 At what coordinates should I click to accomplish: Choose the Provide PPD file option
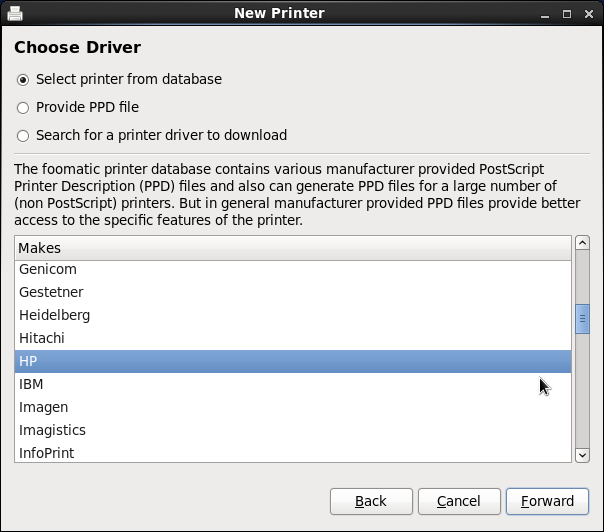[x=23, y=107]
